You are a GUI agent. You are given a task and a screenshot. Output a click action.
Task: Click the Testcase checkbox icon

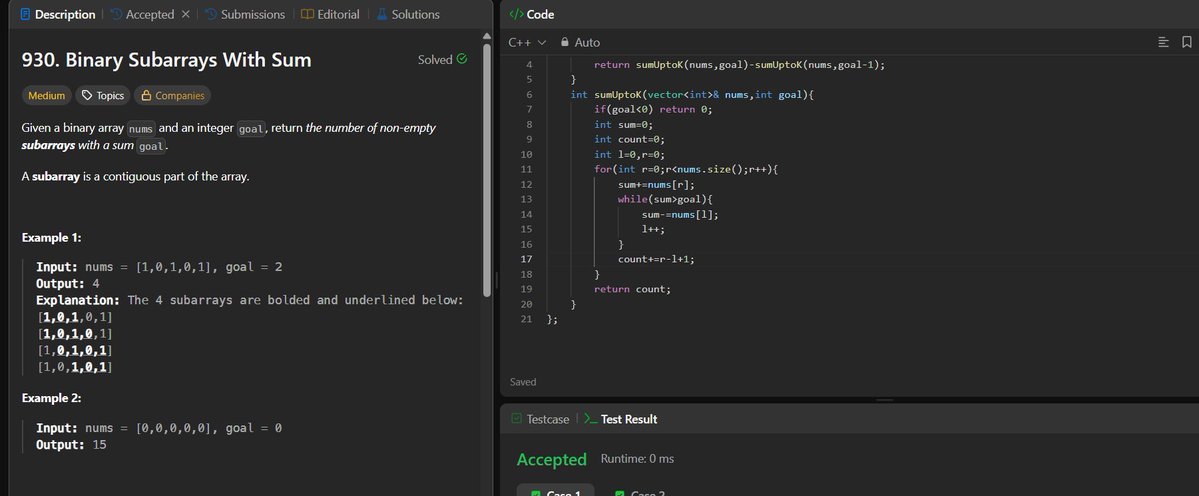tap(517, 419)
